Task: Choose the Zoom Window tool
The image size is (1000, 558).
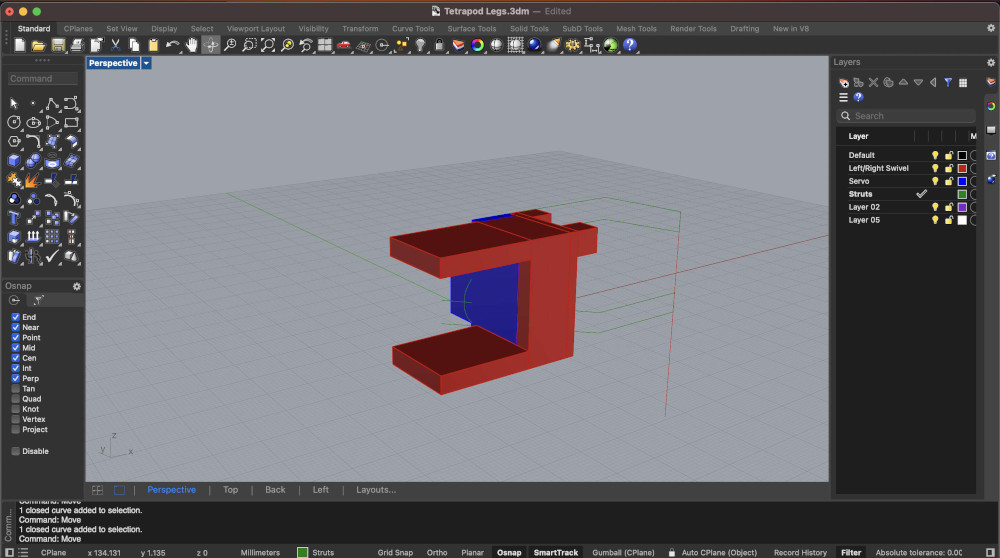Action: coord(249,45)
